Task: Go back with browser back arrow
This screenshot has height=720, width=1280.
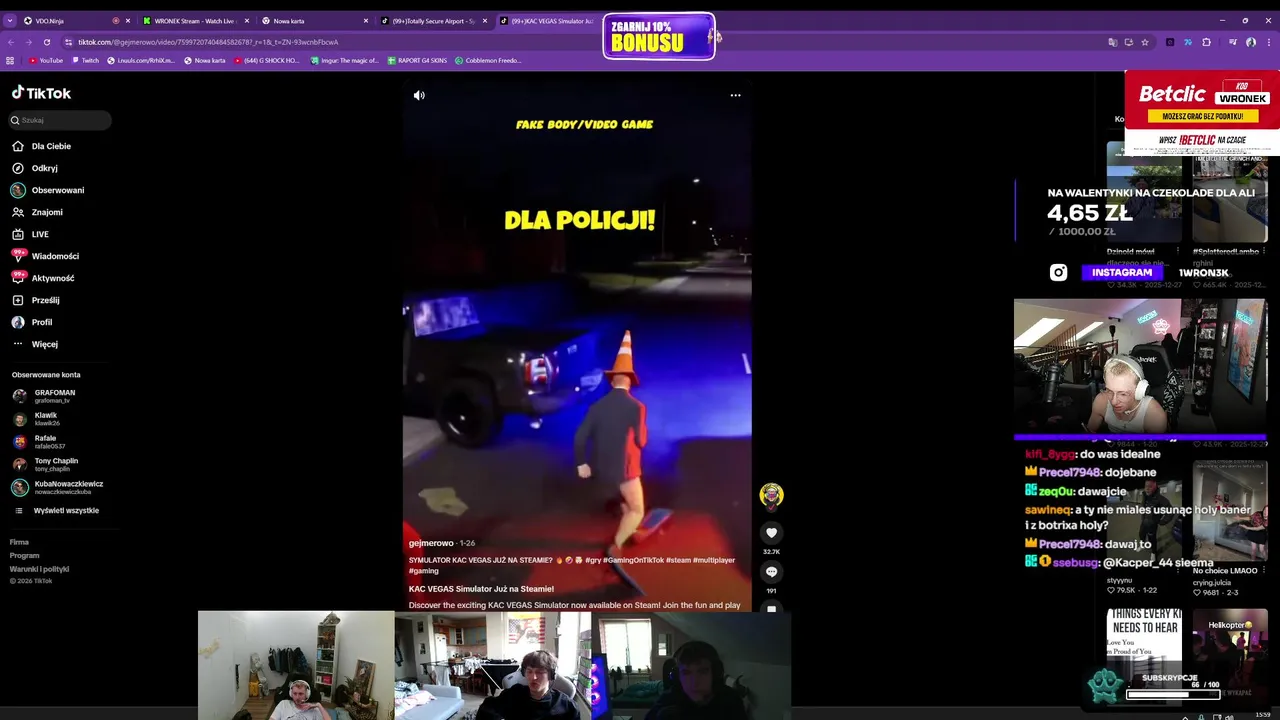Action: 11,42
